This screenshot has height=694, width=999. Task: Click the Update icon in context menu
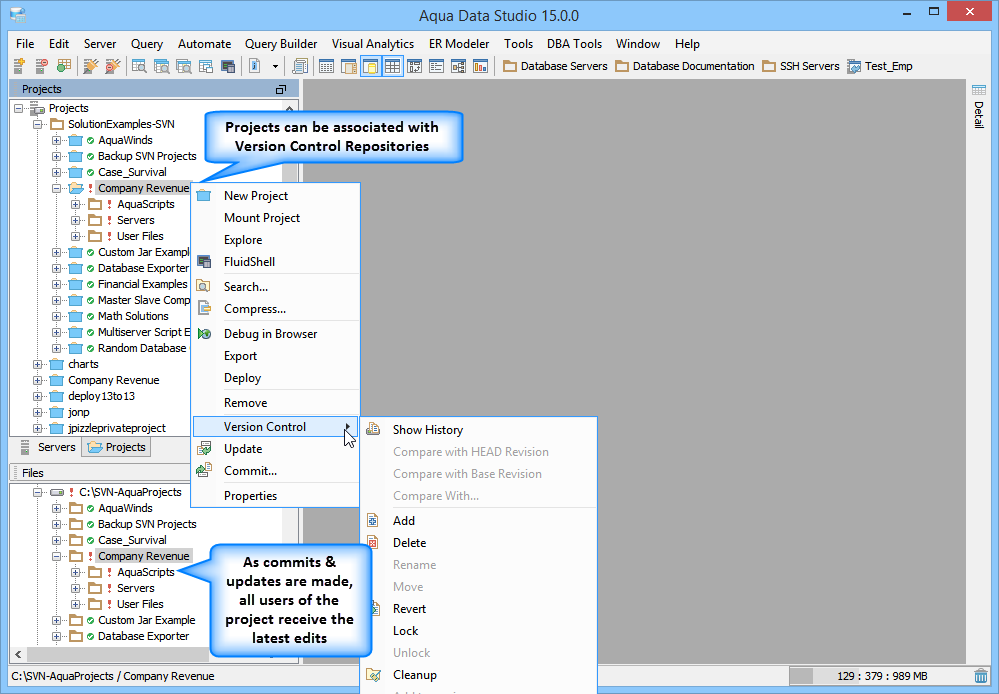204,449
